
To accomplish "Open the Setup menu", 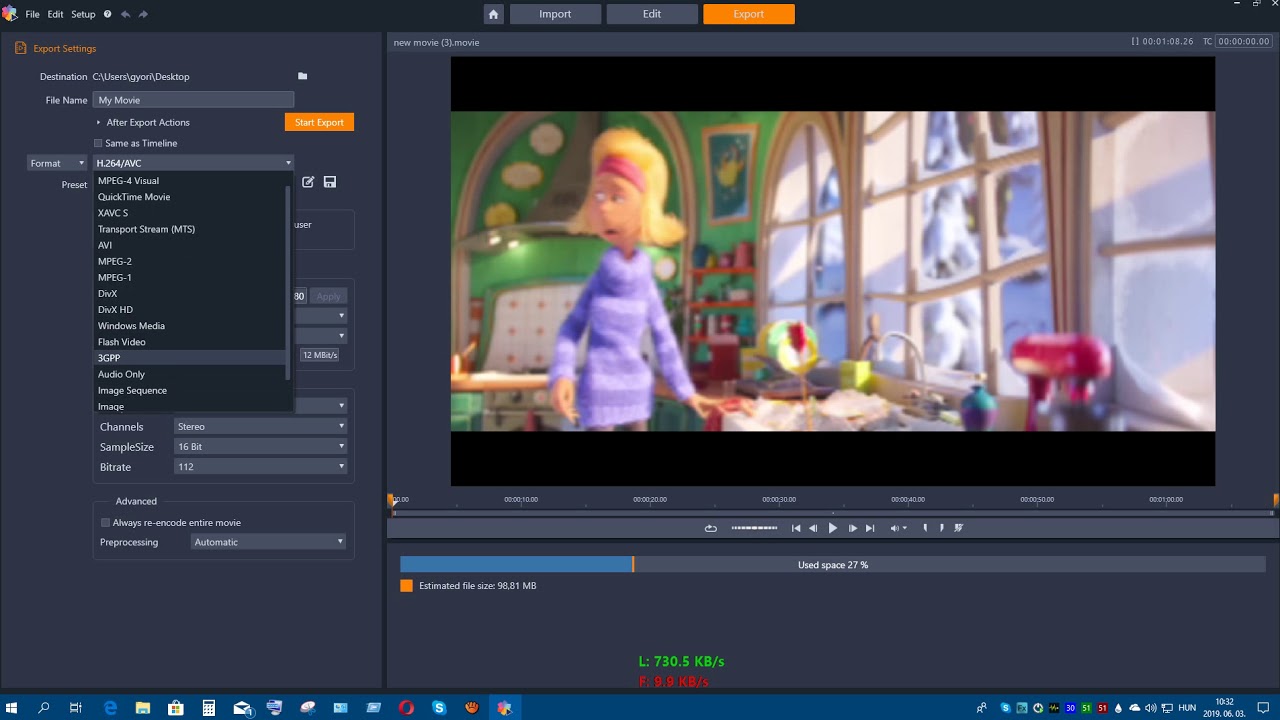I will click(x=83, y=14).
